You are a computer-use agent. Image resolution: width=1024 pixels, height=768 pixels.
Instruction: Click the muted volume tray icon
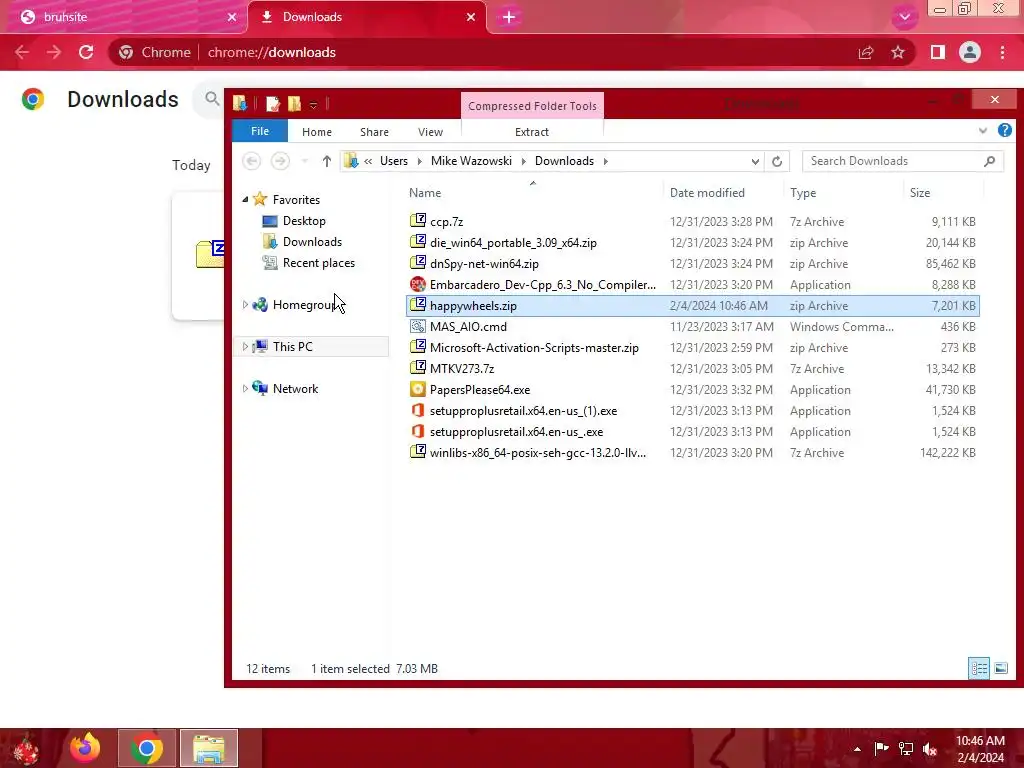click(x=930, y=748)
